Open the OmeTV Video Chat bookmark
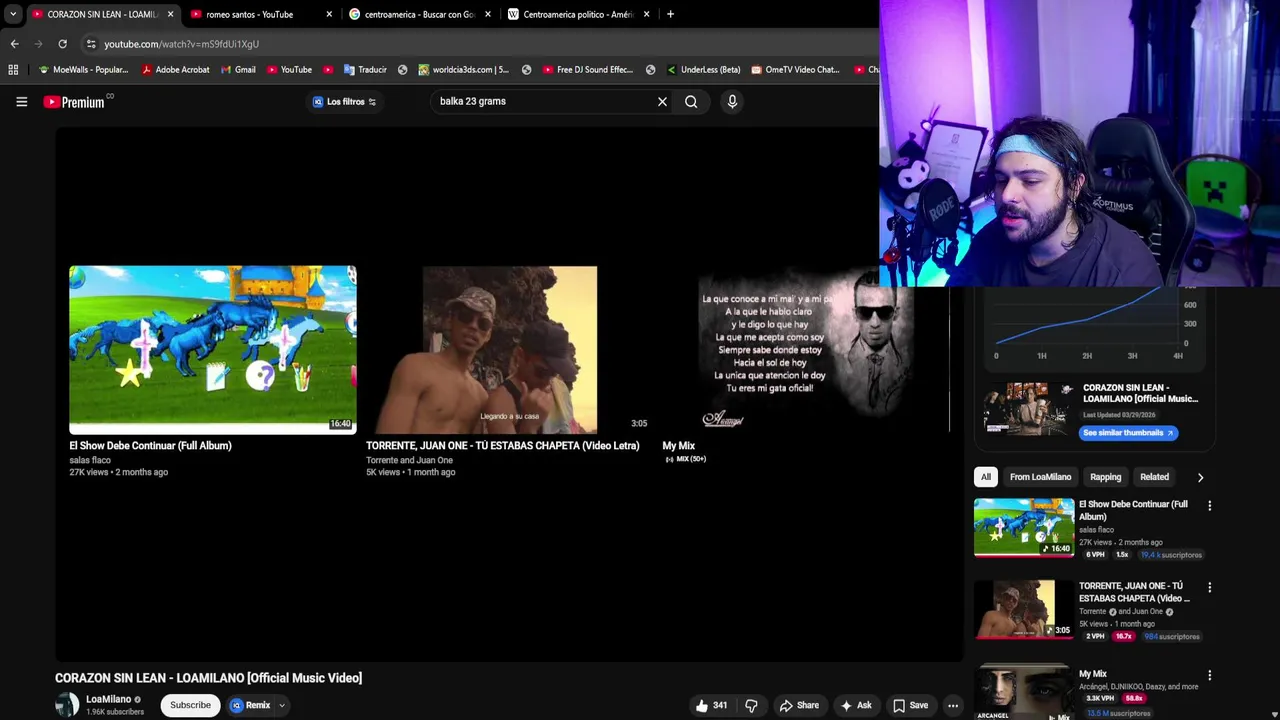Image resolution: width=1280 pixels, height=720 pixels. [795, 70]
